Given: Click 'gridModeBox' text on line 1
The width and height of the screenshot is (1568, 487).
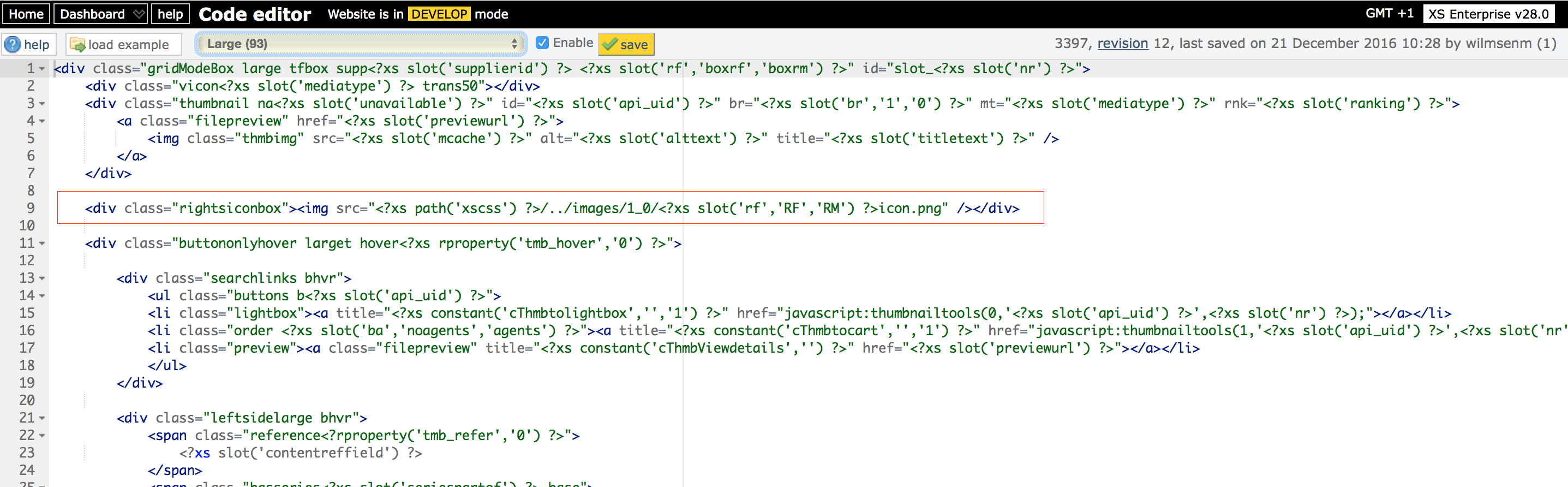Looking at the screenshot, I should 190,68.
